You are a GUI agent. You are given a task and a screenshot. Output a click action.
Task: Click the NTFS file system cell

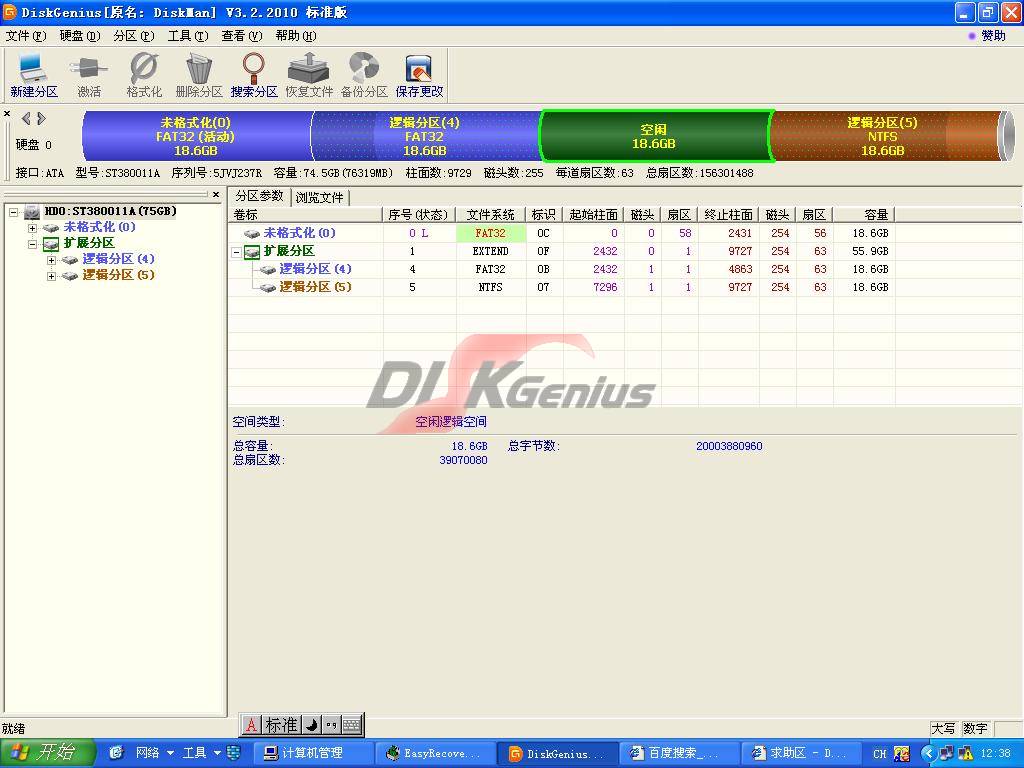tap(490, 287)
